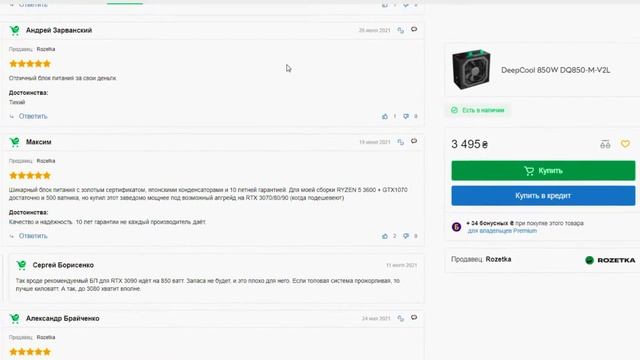640x360 pixels.
Task: Click the price 3 495 ₴
Action: tap(469, 144)
